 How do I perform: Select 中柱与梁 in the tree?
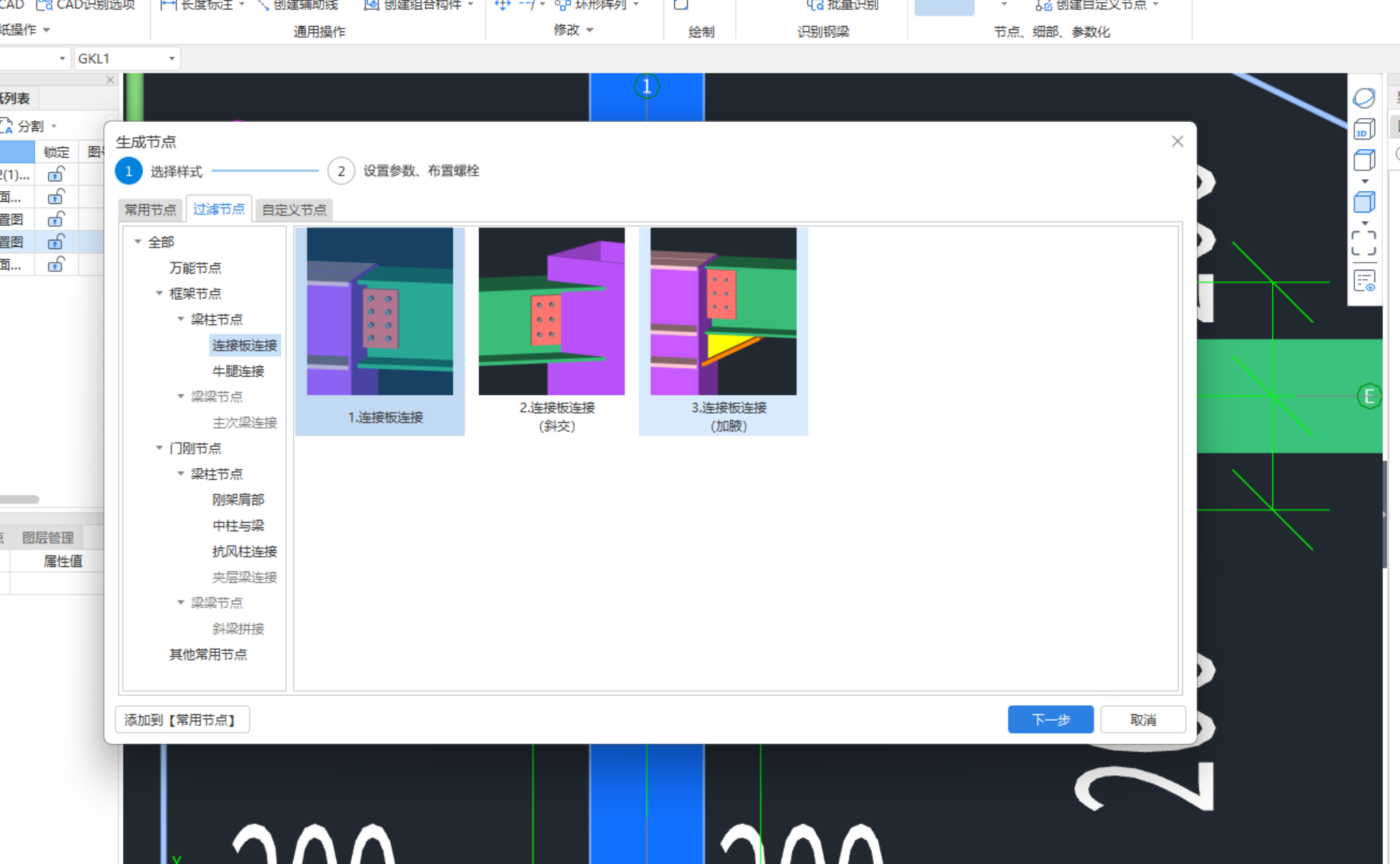(x=238, y=525)
